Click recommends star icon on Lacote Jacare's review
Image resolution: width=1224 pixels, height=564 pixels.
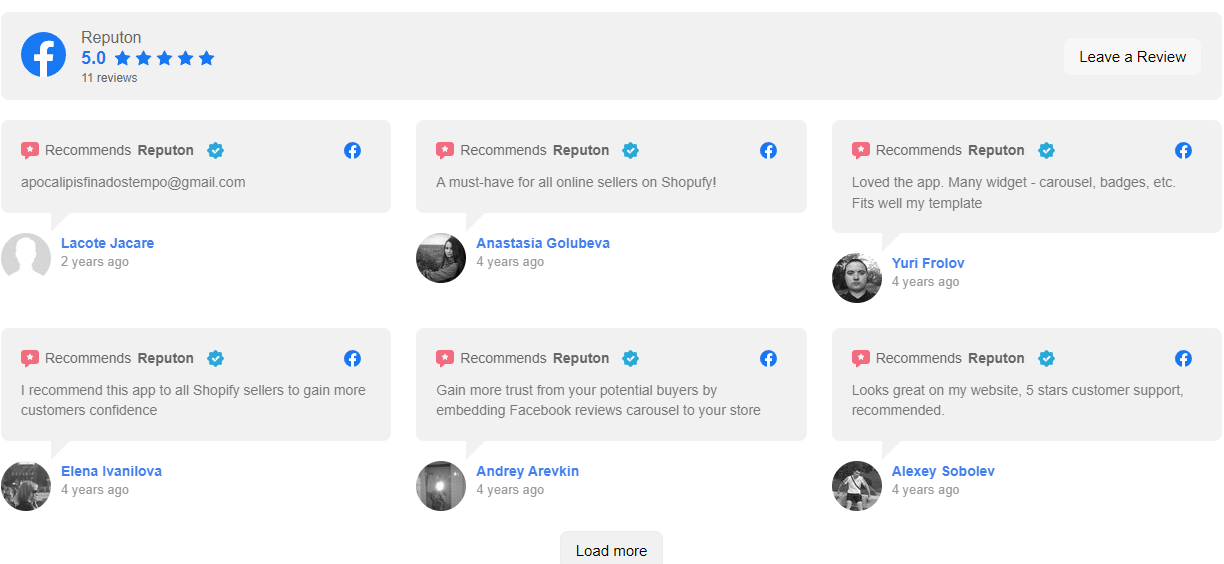point(30,150)
